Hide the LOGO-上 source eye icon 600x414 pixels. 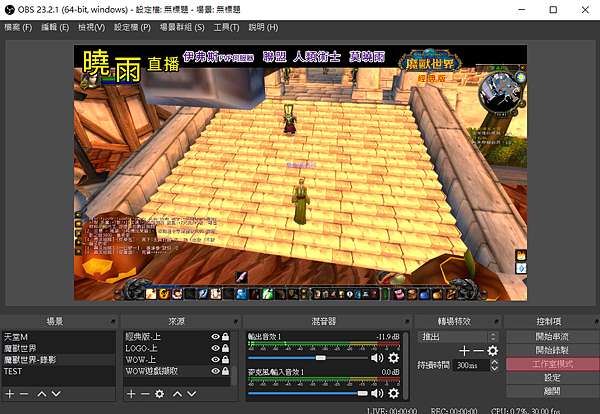pyautogui.click(x=215, y=348)
